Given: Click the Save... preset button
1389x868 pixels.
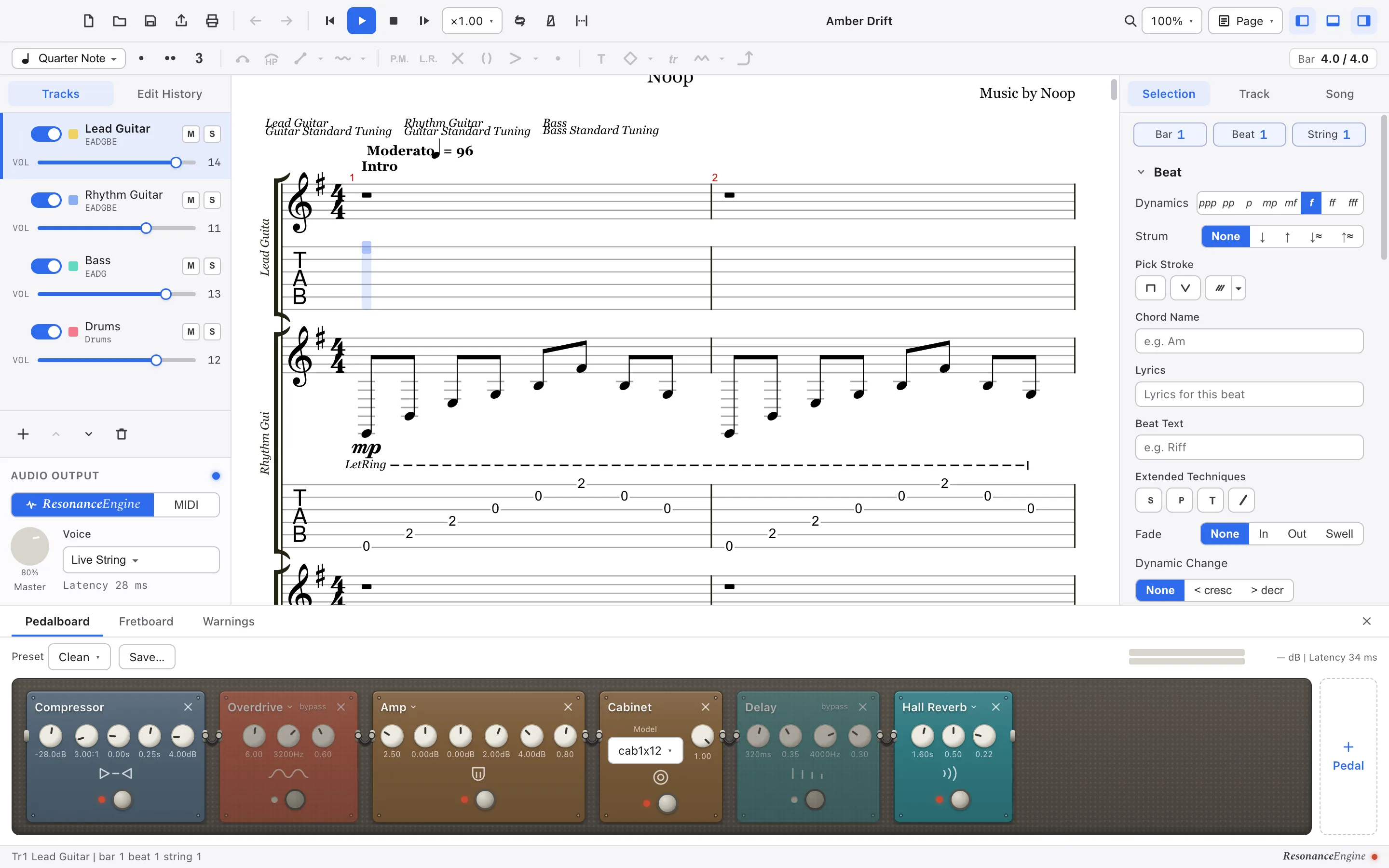Looking at the screenshot, I should click(x=147, y=657).
